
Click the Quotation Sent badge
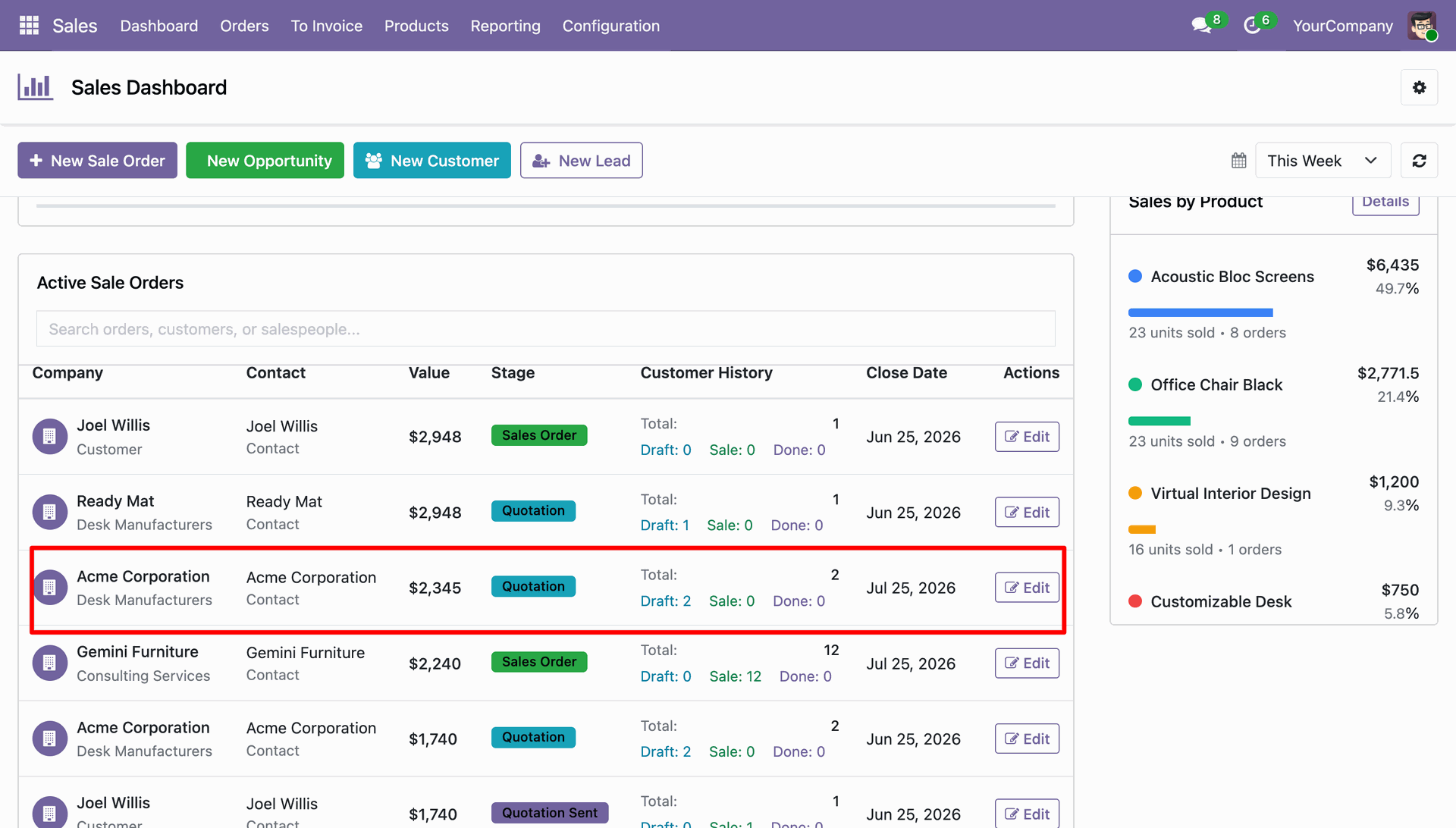[550, 813]
